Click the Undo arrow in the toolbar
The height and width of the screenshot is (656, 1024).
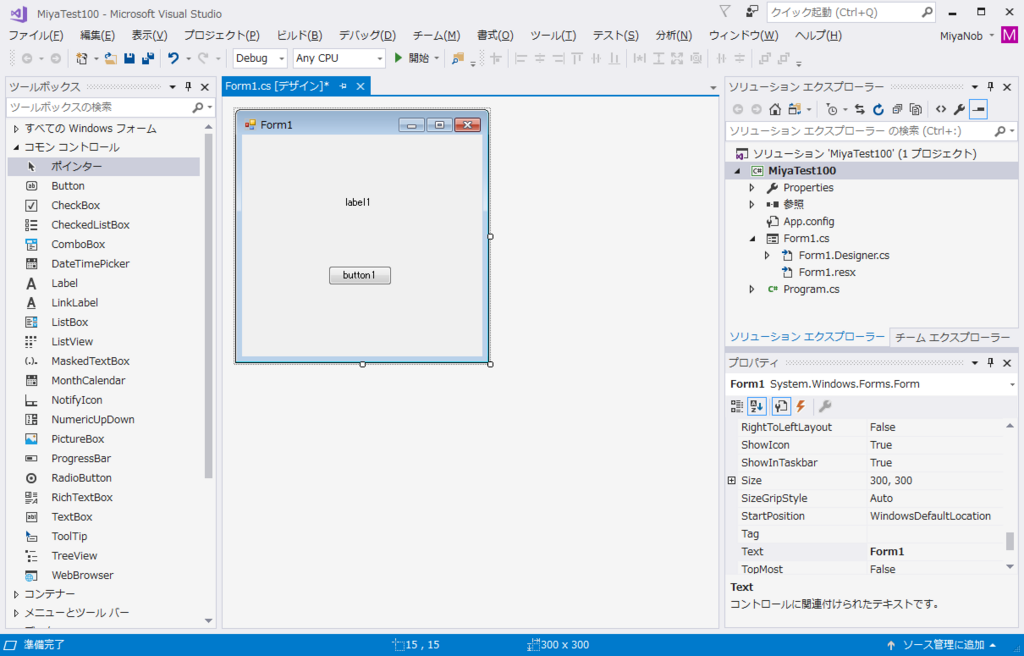point(173,58)
